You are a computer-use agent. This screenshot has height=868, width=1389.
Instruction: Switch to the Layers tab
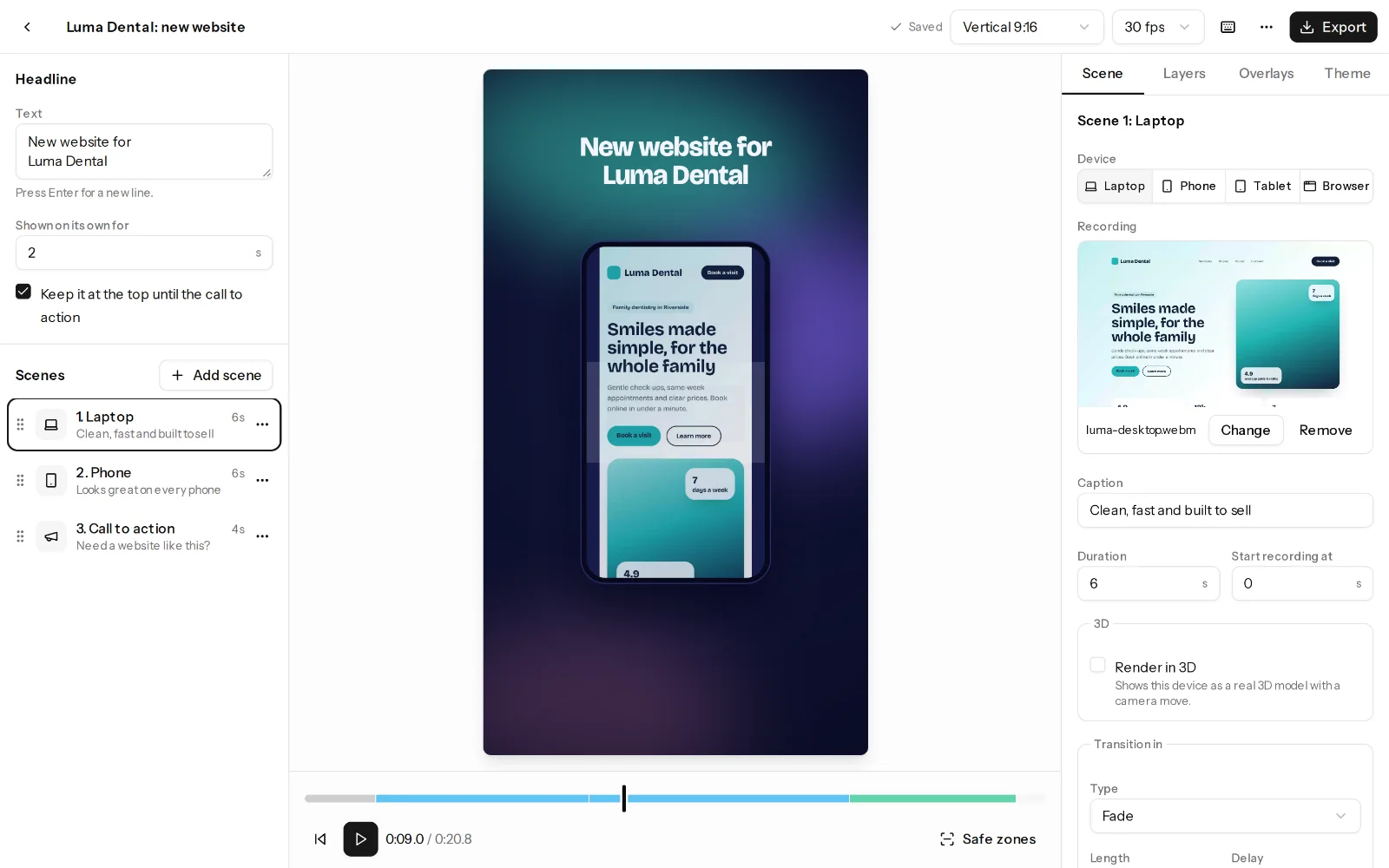[x=1184, y=74]
